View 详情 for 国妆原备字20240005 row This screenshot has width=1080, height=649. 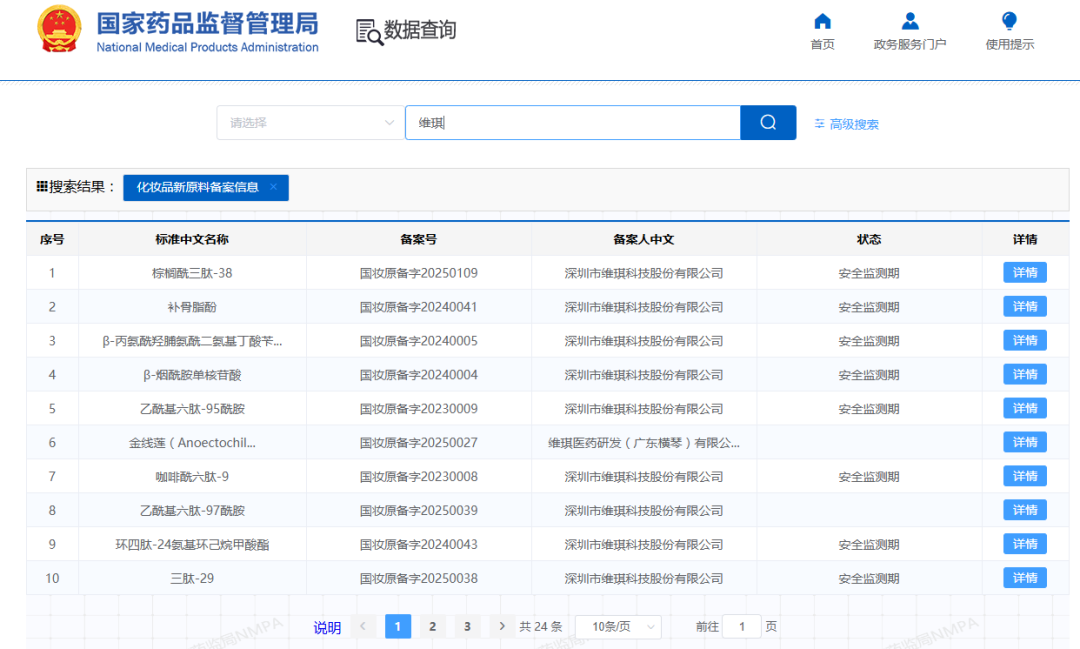pos(1025,340)
